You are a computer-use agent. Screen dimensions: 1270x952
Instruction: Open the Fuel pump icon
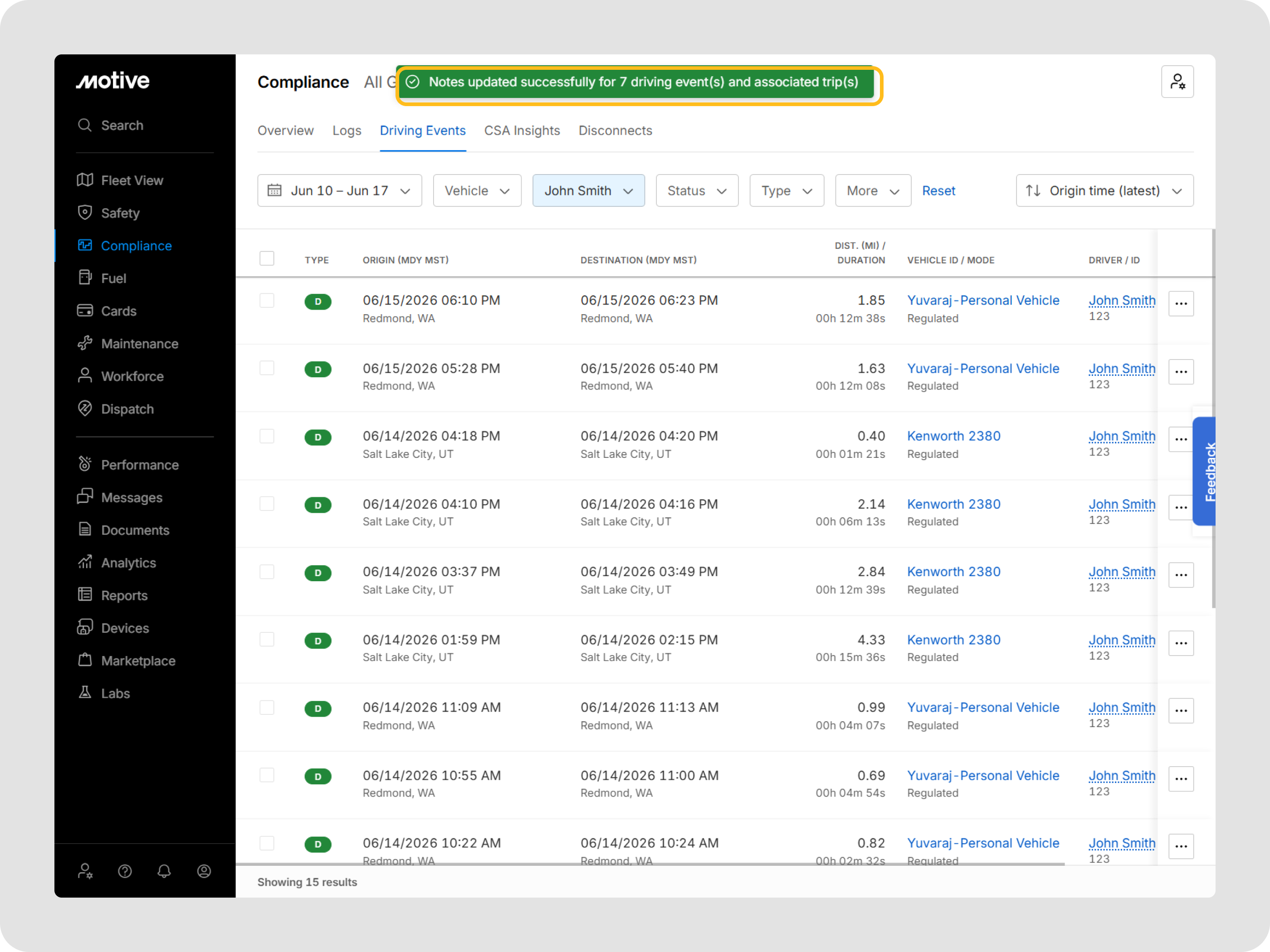click(x=85, y=278)
